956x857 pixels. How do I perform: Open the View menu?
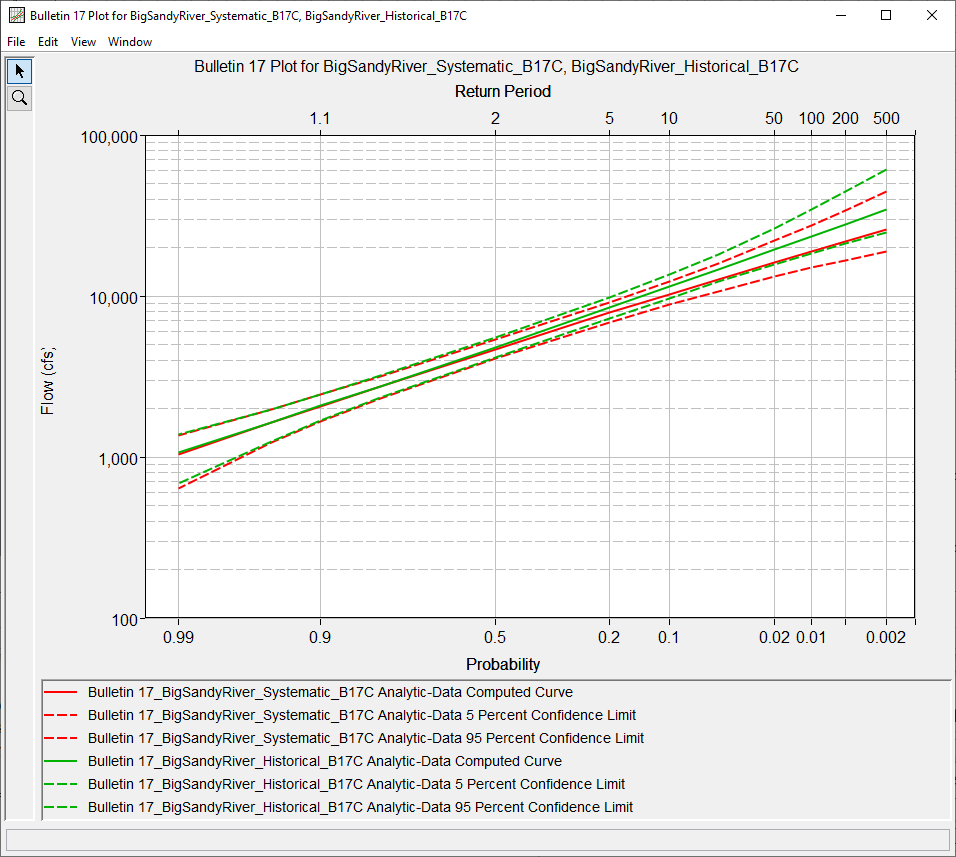83,41
